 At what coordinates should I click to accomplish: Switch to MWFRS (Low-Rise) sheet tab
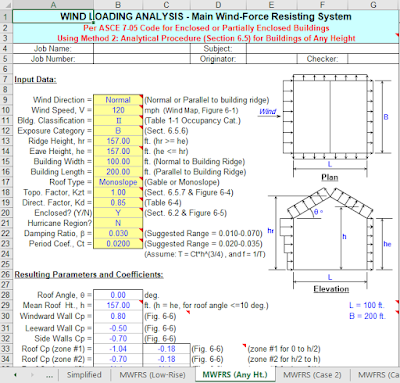coord(152,375)
